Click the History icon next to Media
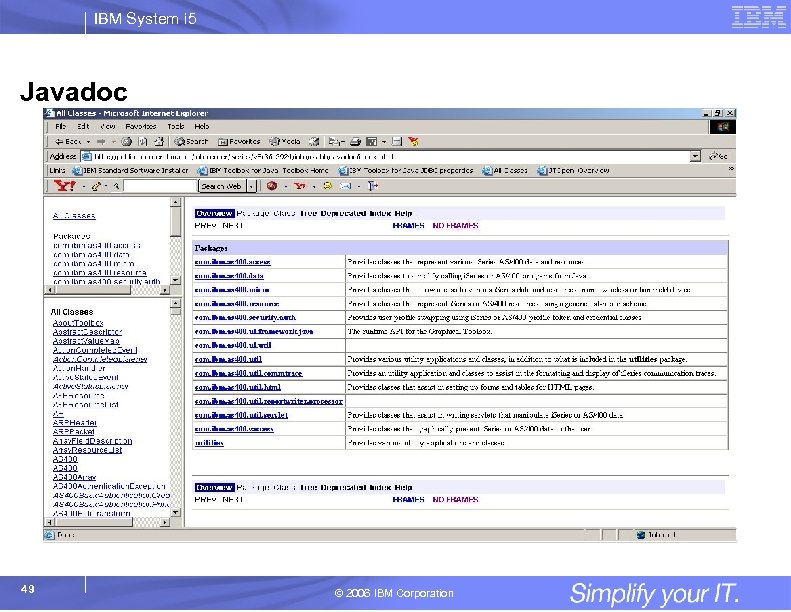The height and width of the screenshot is (612, 791). click(314, 142)
